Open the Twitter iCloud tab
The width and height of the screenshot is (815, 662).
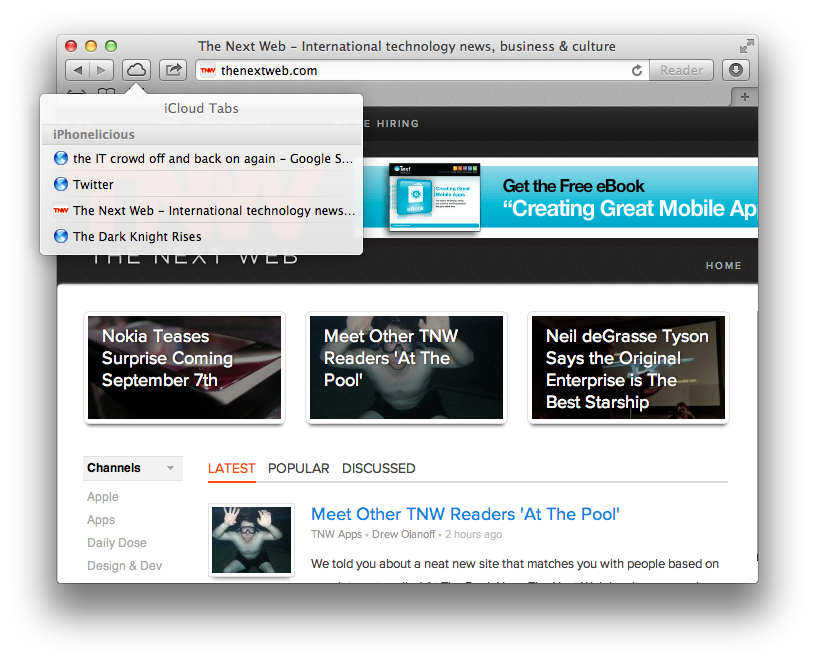coord(202,184)
